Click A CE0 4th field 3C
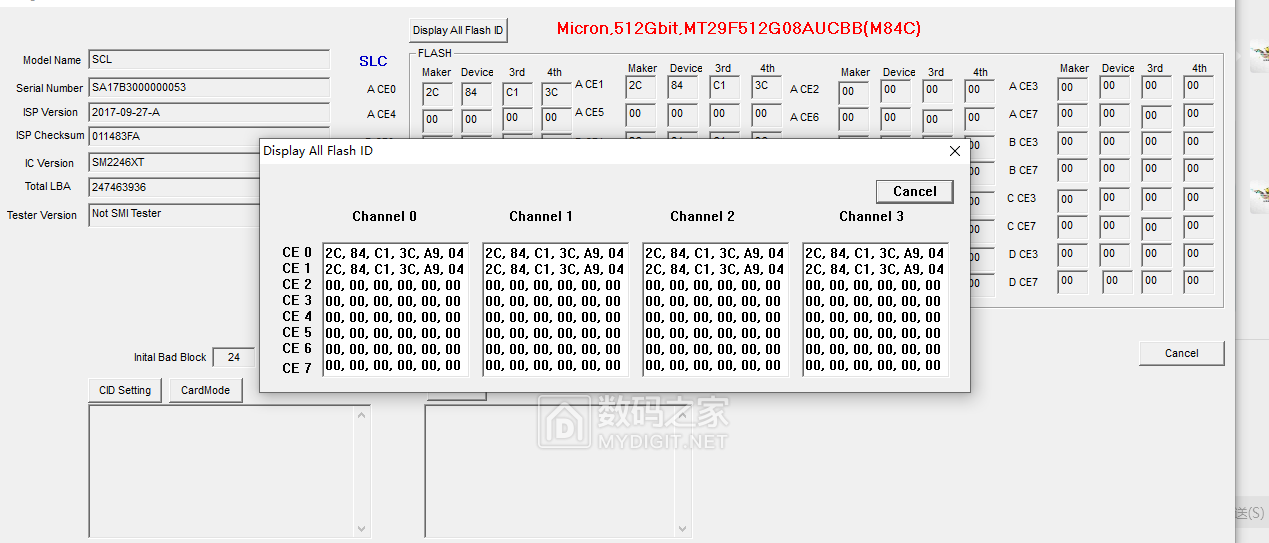The width and height of the screenshot is (1269, 543). click(x=556, y=93)
